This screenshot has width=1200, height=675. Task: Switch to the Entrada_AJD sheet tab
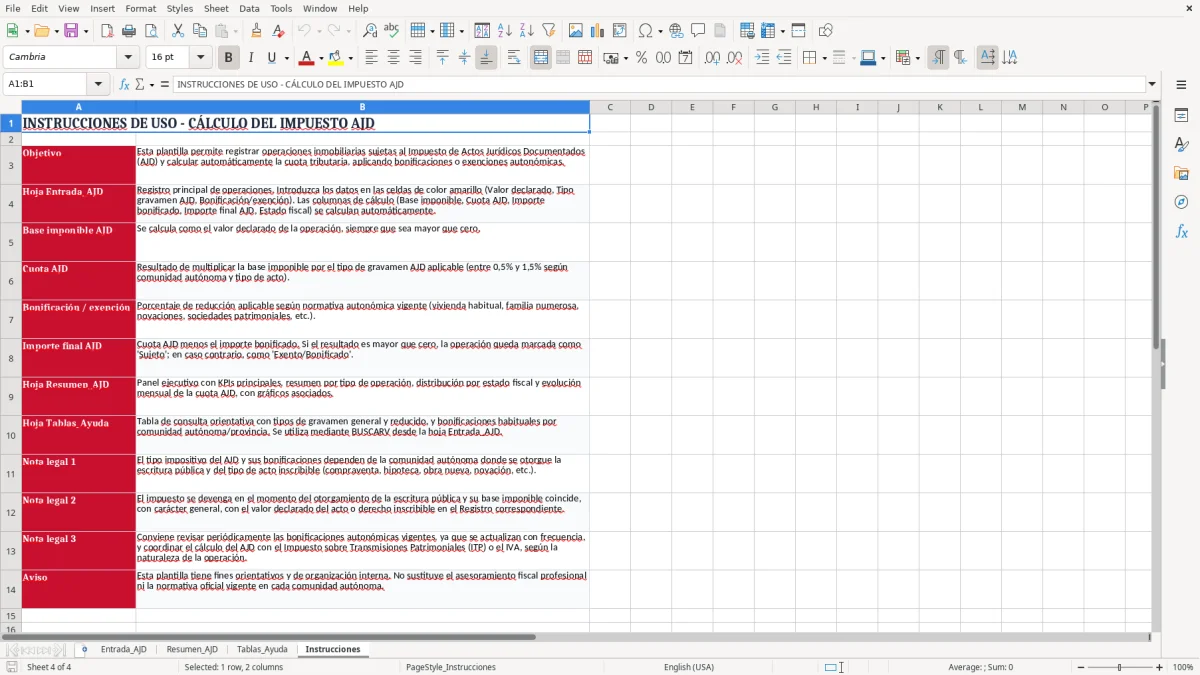tap(123, 649)
